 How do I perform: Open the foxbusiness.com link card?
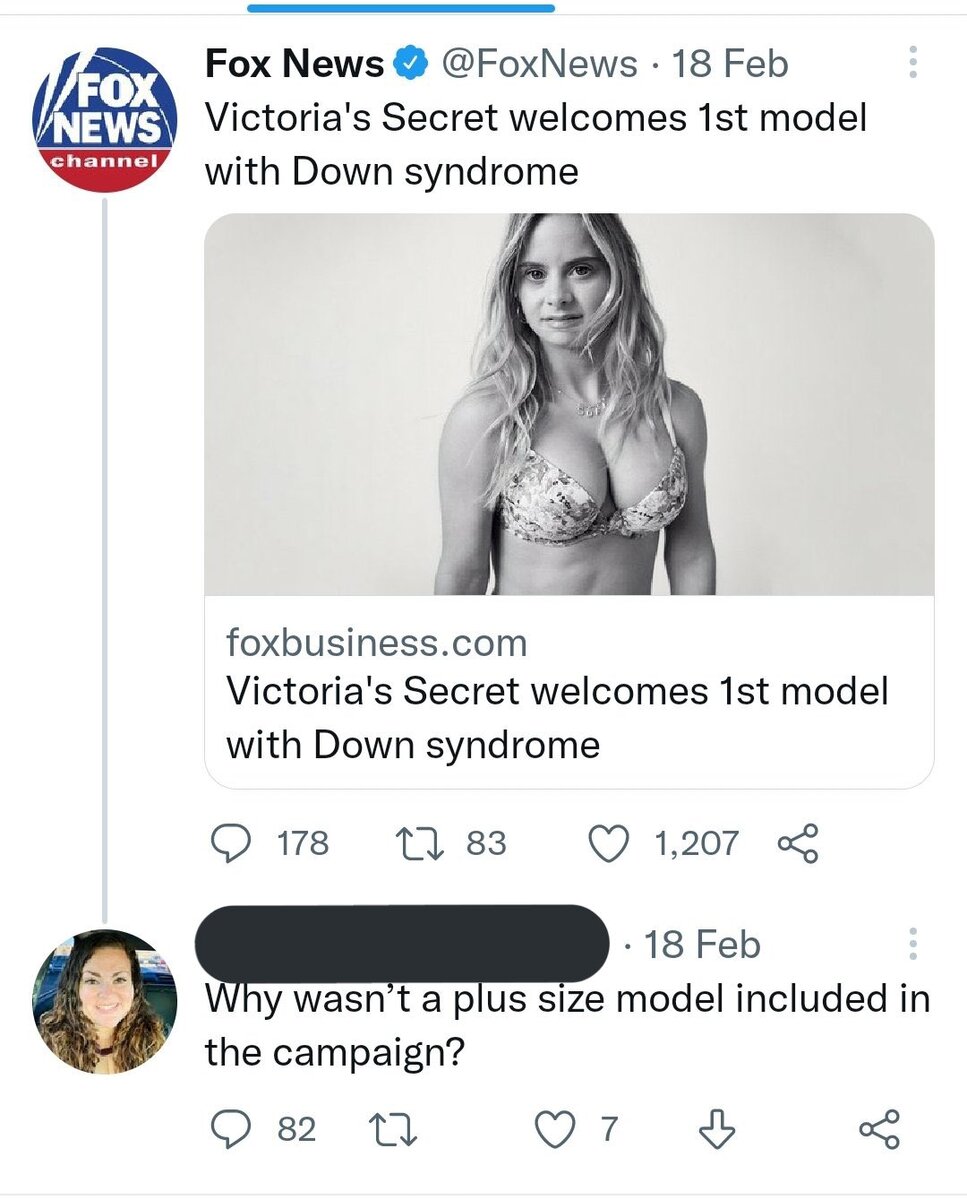coord(569,692)
